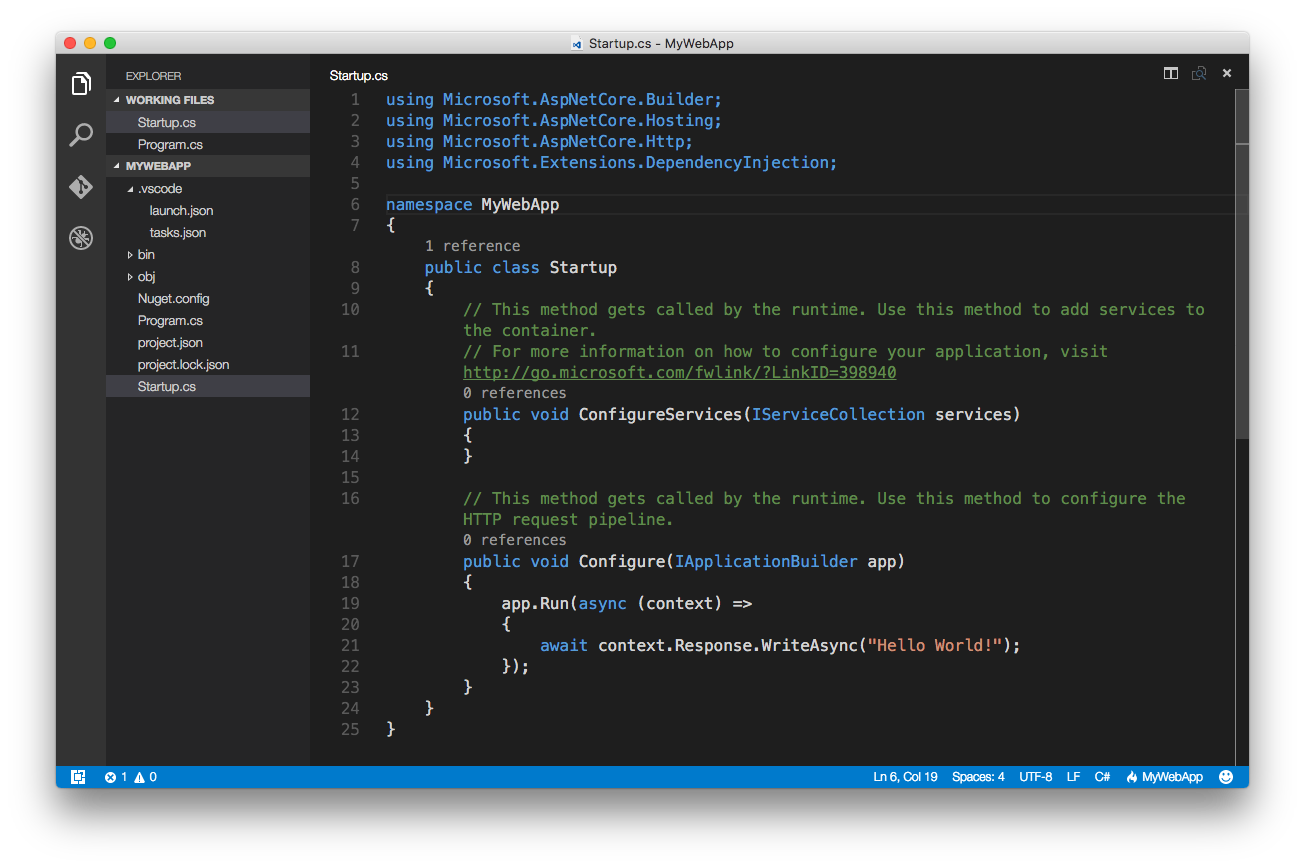
Task: Click the flame MyWebApp project status
Action: (x=1164, y=777)
